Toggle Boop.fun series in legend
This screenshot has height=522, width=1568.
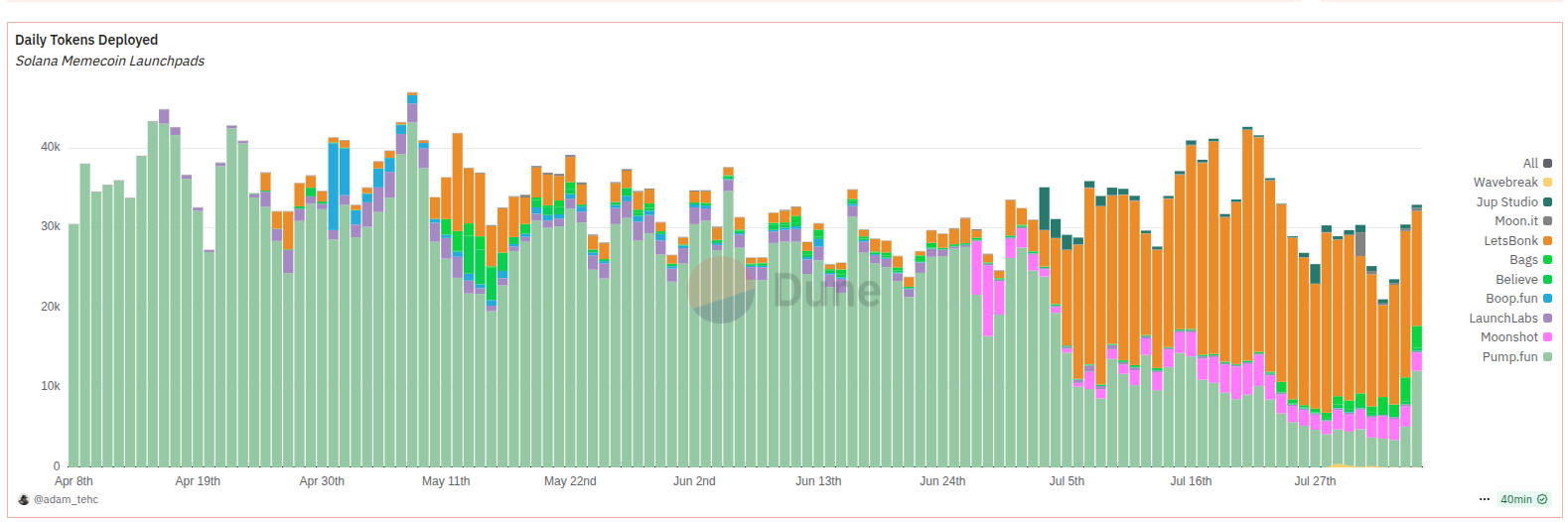[1518, 299]
